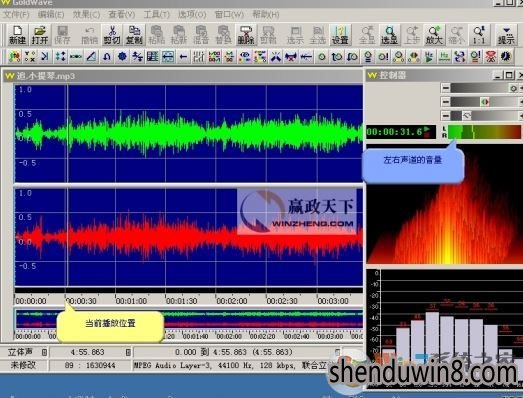Click the 粘贴 (Paste) toolbar button

[156, 35]
